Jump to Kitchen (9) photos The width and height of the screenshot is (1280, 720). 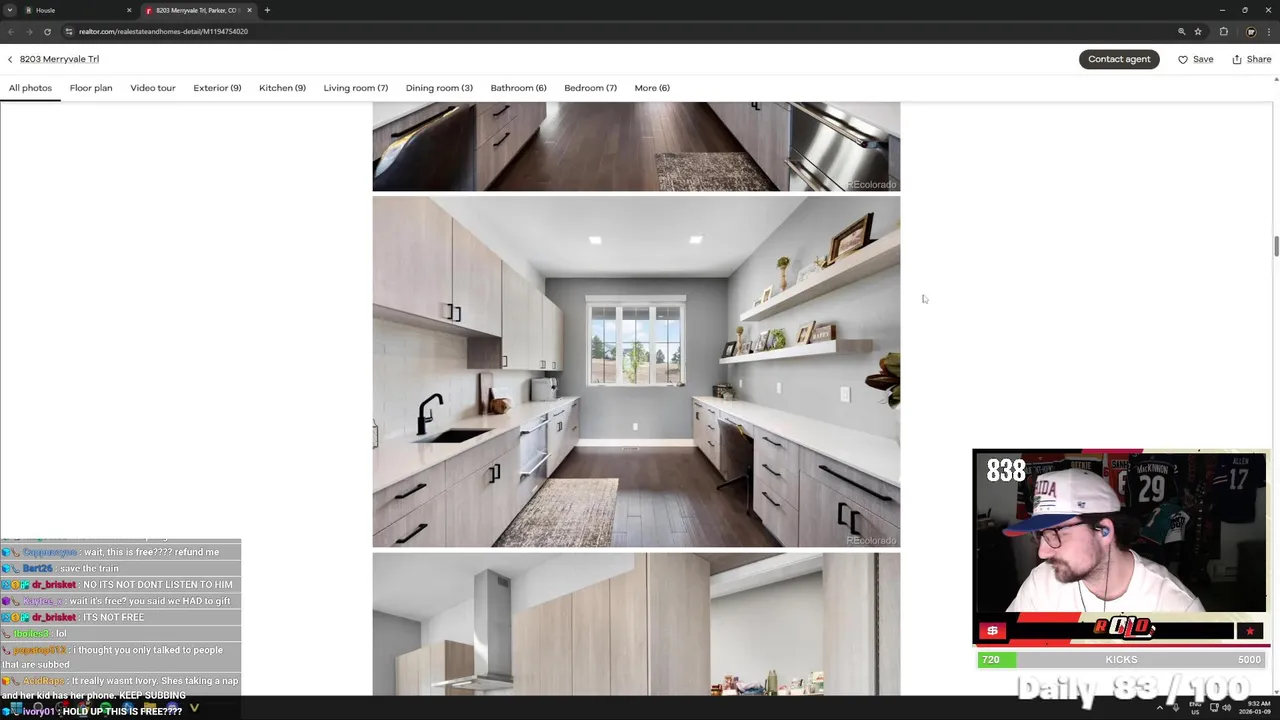click(x=282, y=88)
